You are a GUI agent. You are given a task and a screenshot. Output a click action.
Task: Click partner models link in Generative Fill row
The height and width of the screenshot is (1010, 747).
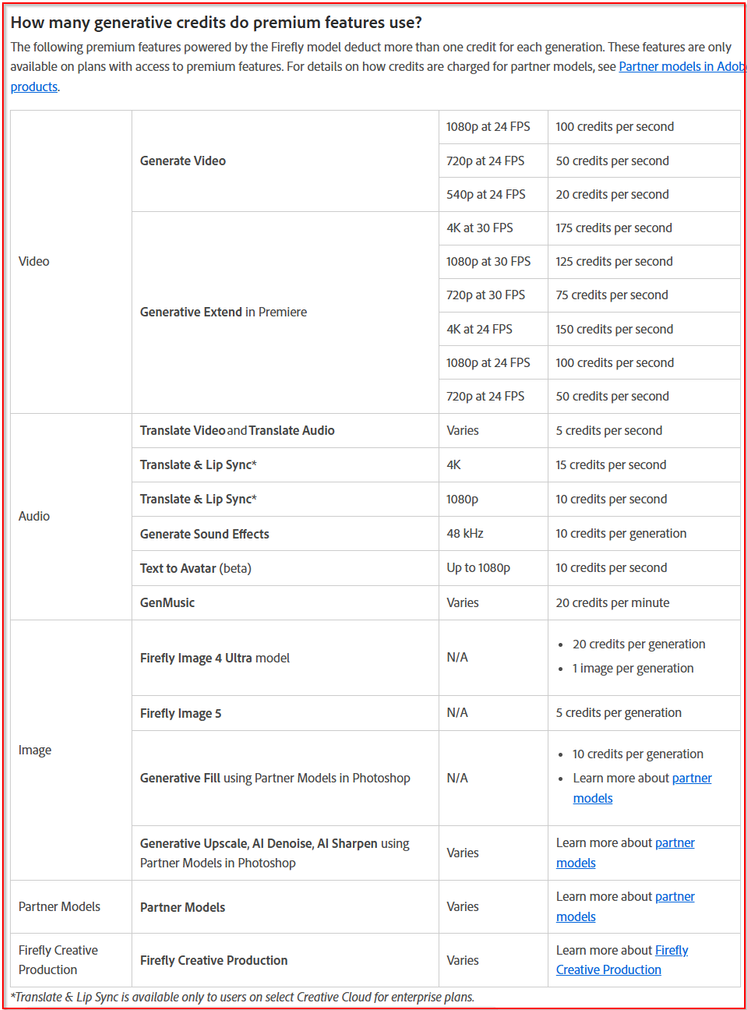[x=691, y=778]
